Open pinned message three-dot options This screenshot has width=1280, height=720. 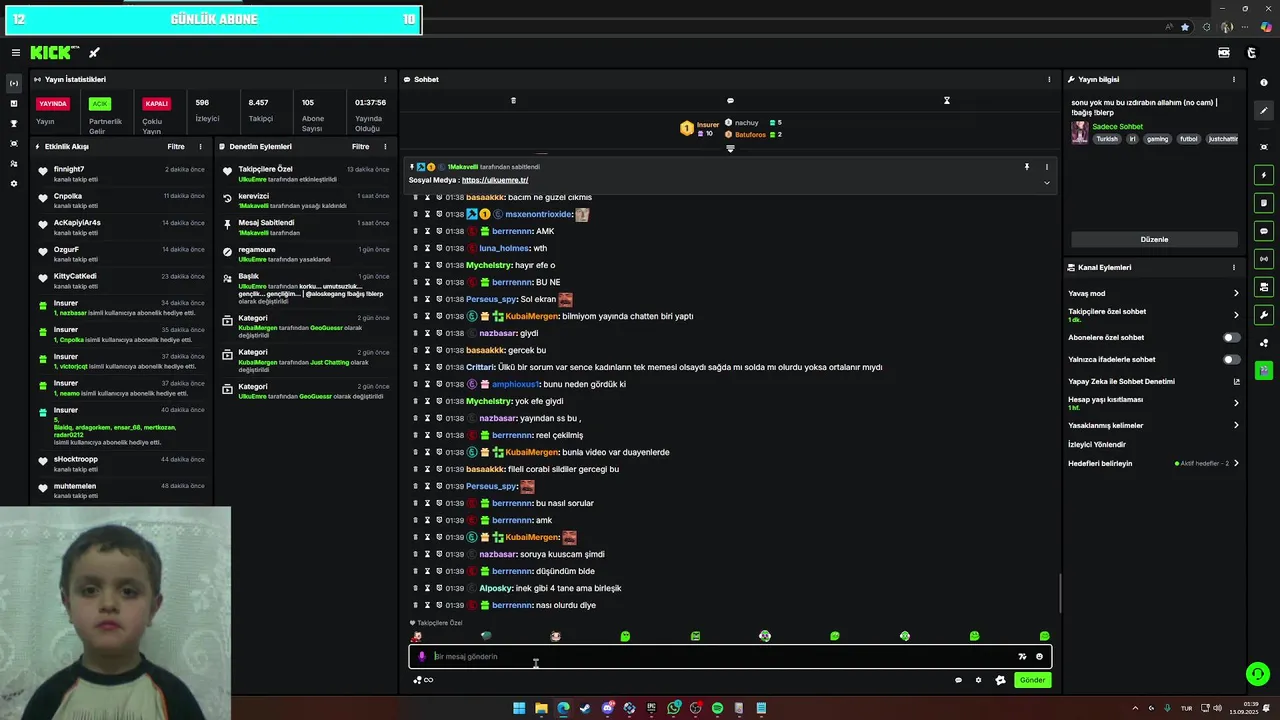click(1047, 167)
